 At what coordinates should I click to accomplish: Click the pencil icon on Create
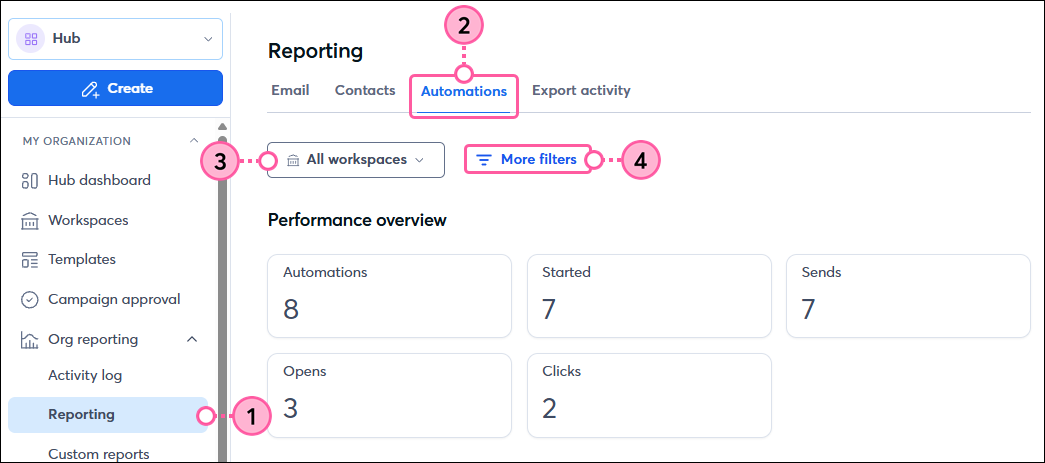pos(91,89)
